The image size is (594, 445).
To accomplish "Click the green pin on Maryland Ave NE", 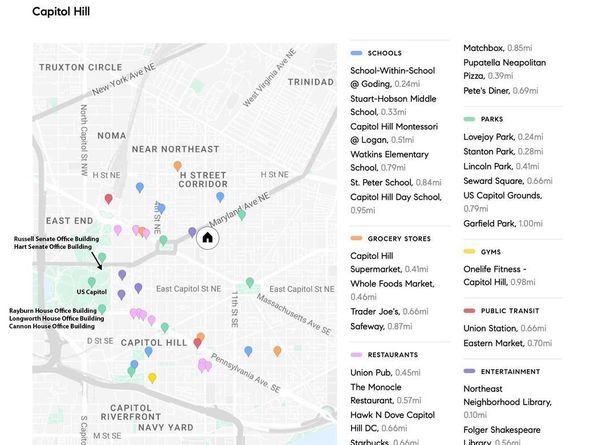I will 241,215.
